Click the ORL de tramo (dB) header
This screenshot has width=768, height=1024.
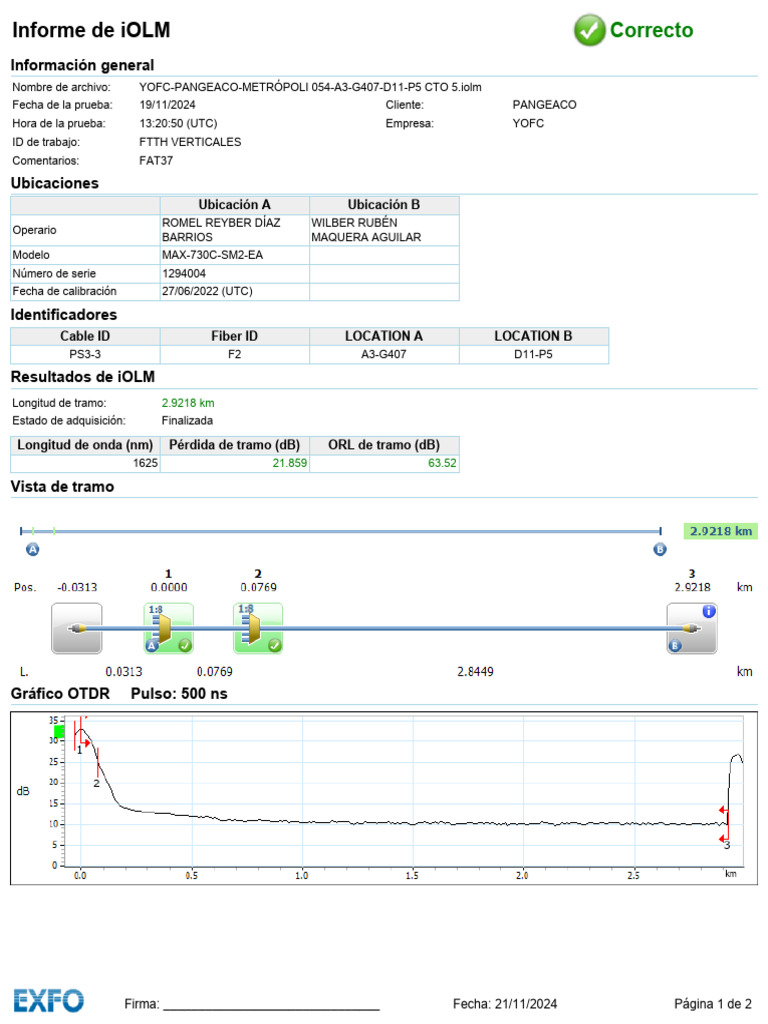tap(384, 445)
